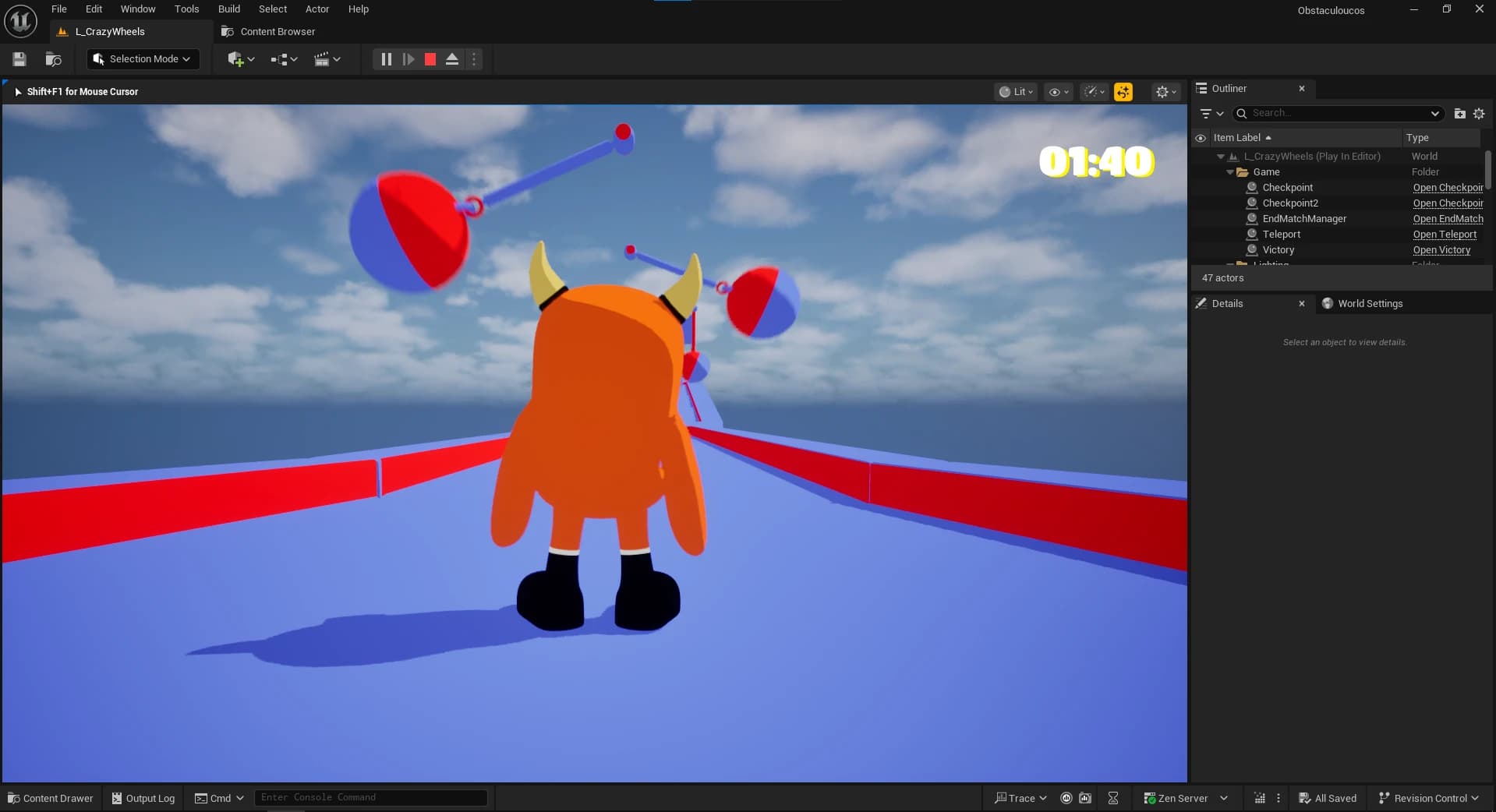Screen dimensions: 1496x812
Task: Expand the Lit view mode dropdown
Action: point(1017,92)
